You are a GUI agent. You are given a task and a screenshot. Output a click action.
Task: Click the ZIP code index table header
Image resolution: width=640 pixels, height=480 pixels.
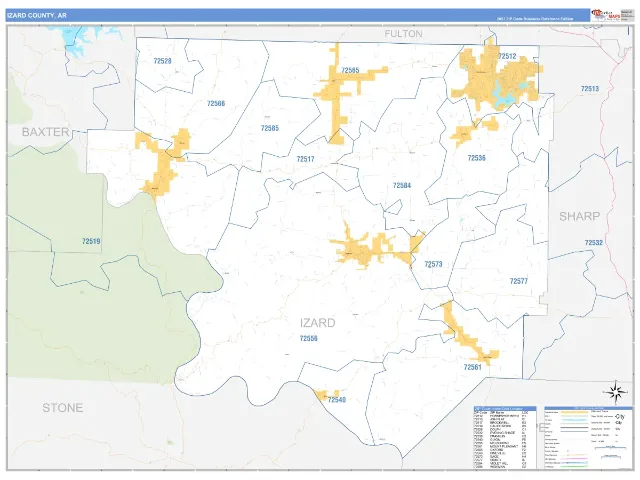(x=505, y=408)
